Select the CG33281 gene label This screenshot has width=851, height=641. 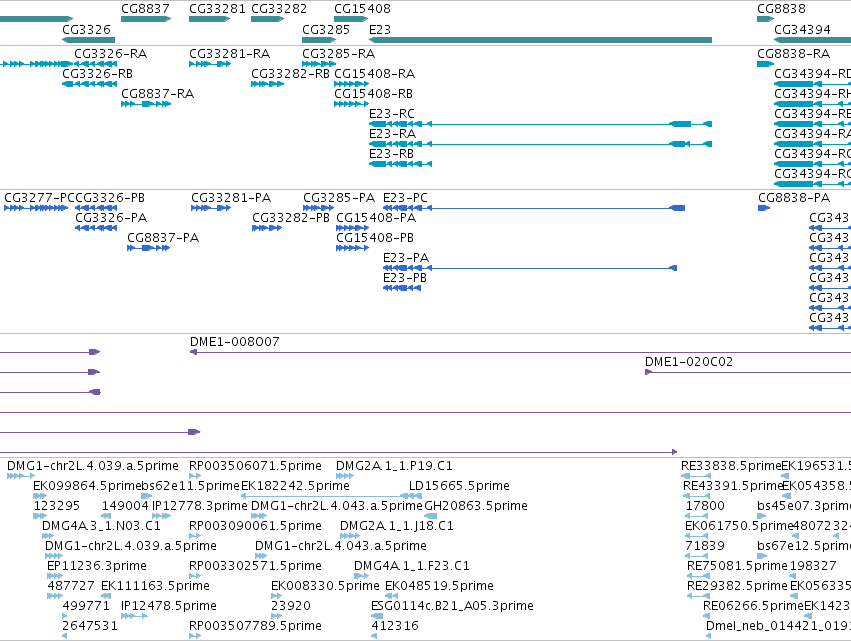click(x=217, y=9)
